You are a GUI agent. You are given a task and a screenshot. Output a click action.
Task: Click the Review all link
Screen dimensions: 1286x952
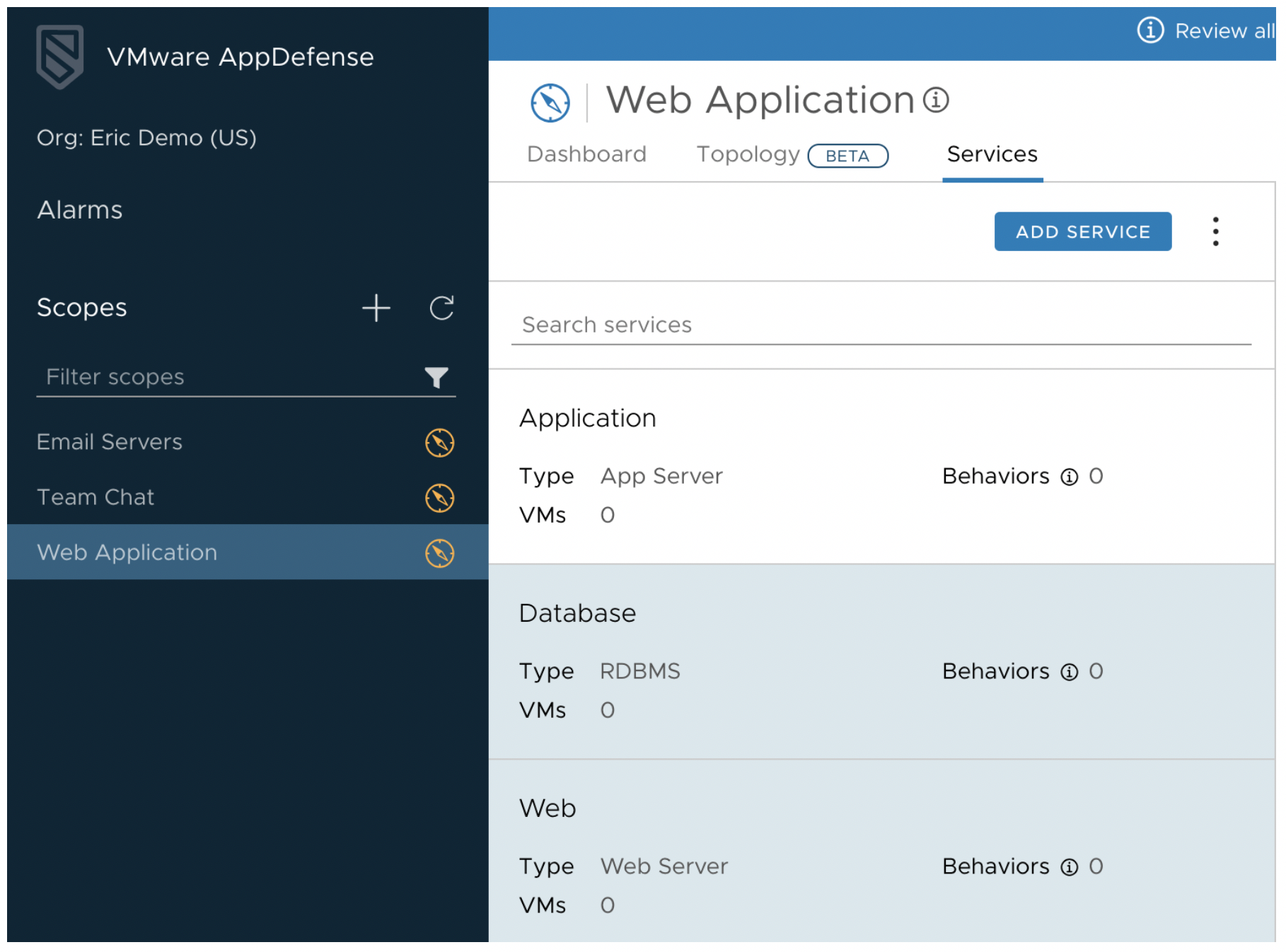(1224, 31)
